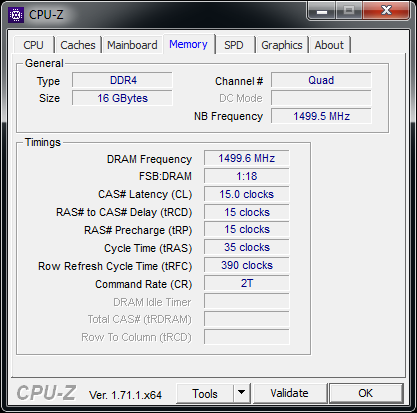
Task: Click the 'RAS# Precharge (tRP)' label
Action: pyautogui.click(x=138, y=230)
